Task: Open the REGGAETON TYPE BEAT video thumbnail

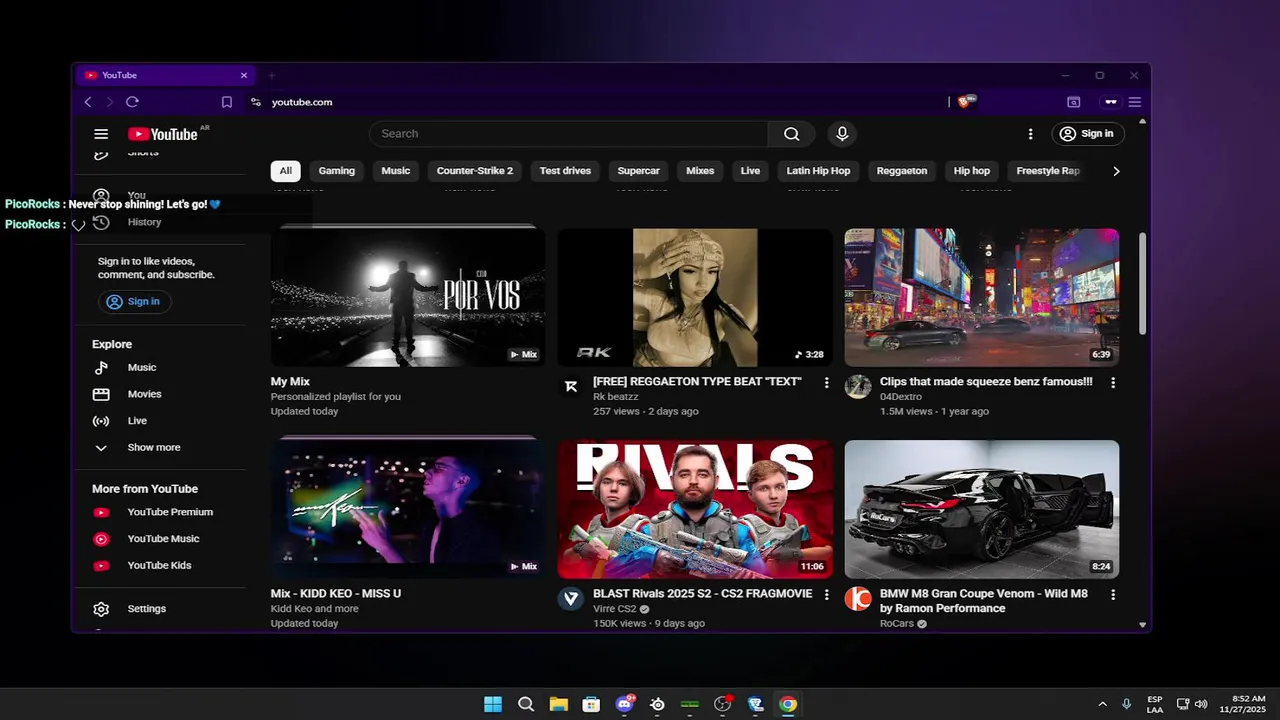Action: (x=695, y=297)
